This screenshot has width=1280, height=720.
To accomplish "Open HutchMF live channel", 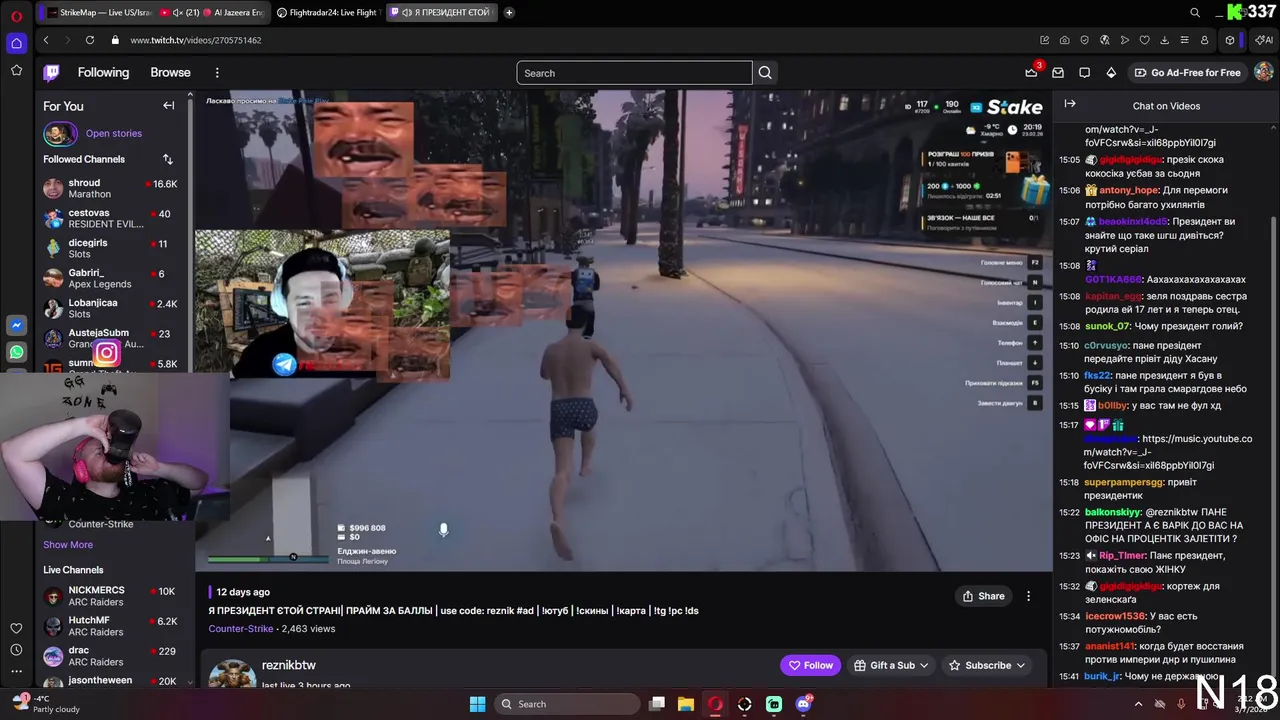I will 110,626.
